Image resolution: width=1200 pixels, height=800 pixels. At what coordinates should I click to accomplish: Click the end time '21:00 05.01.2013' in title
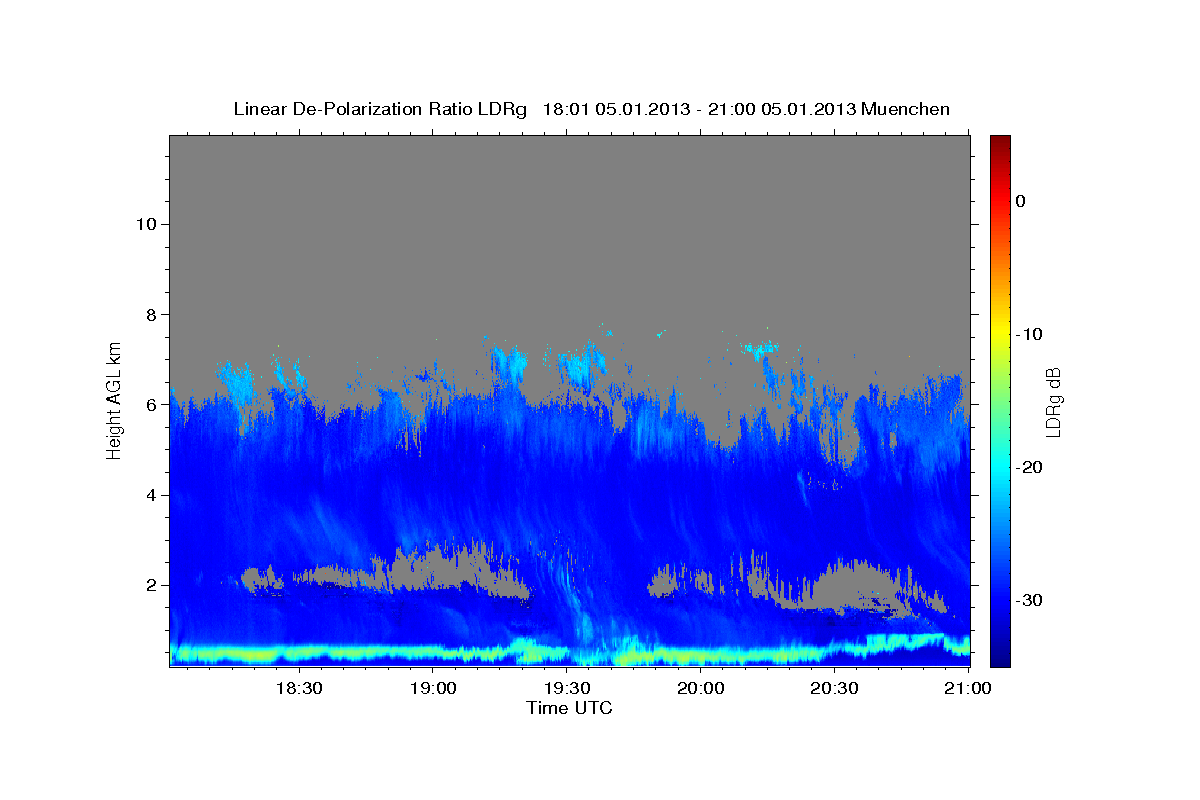(782, 109)
